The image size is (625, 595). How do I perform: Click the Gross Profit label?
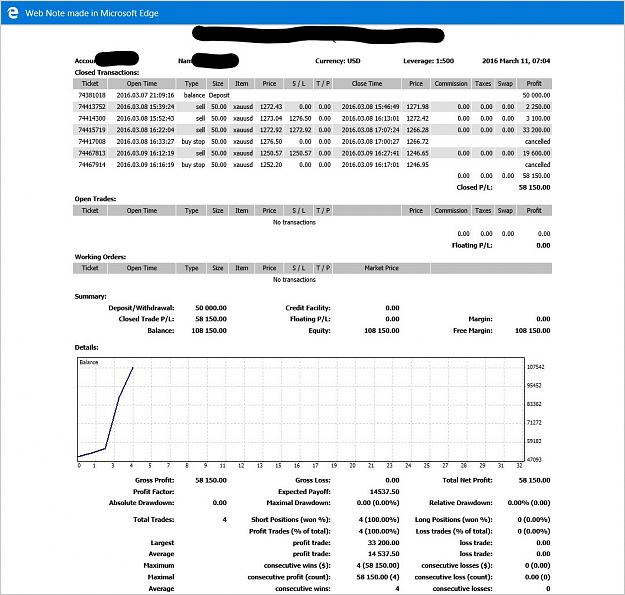(154, 480)
